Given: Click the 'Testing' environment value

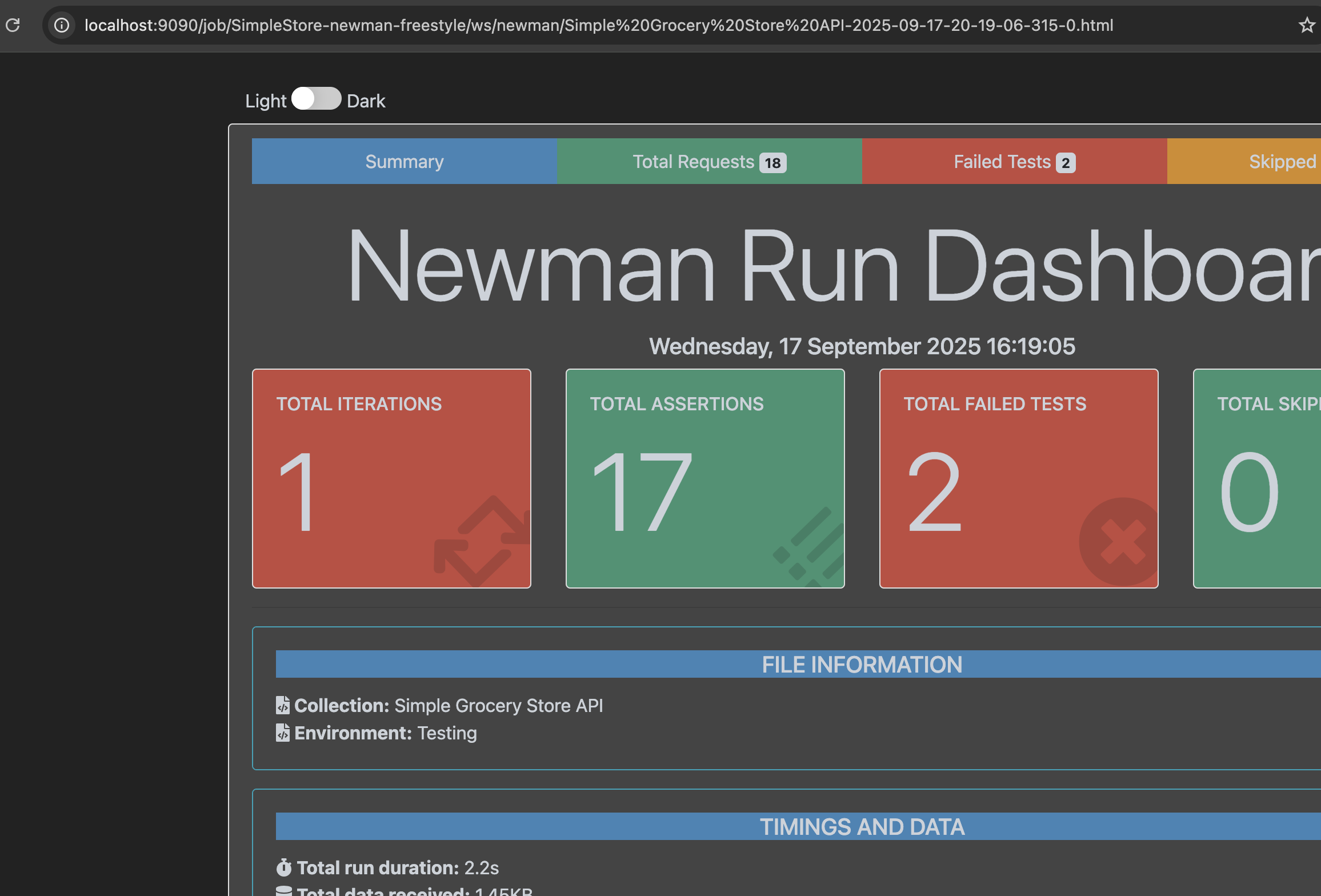Looking at the screenshot, I should [x=447, y=733].
